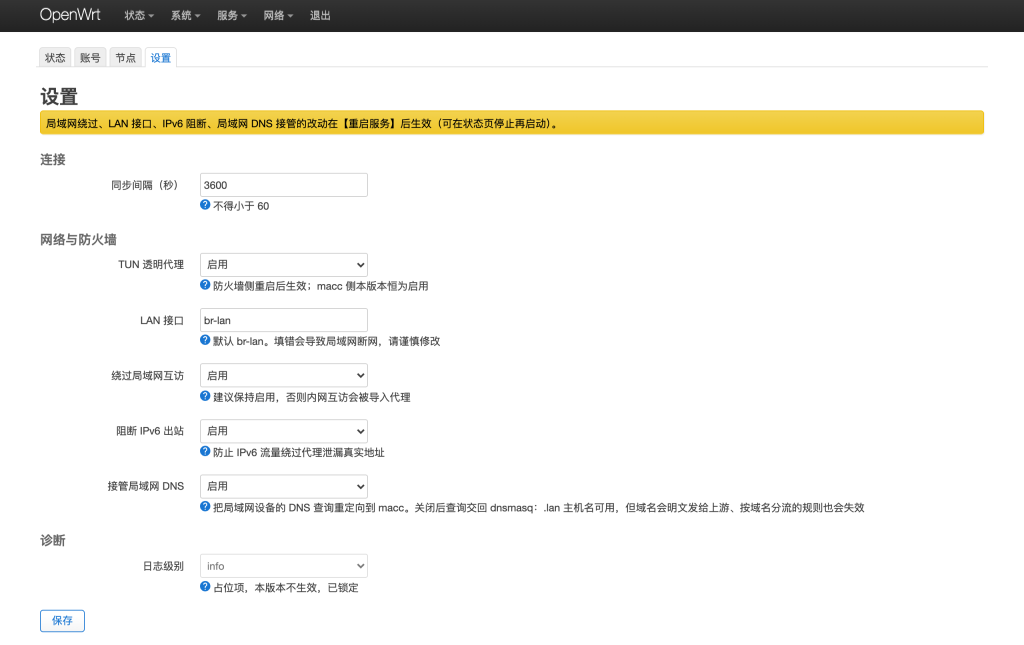Open the 服务 menu in navbar

pyautogui.click(x=232, y=16)
